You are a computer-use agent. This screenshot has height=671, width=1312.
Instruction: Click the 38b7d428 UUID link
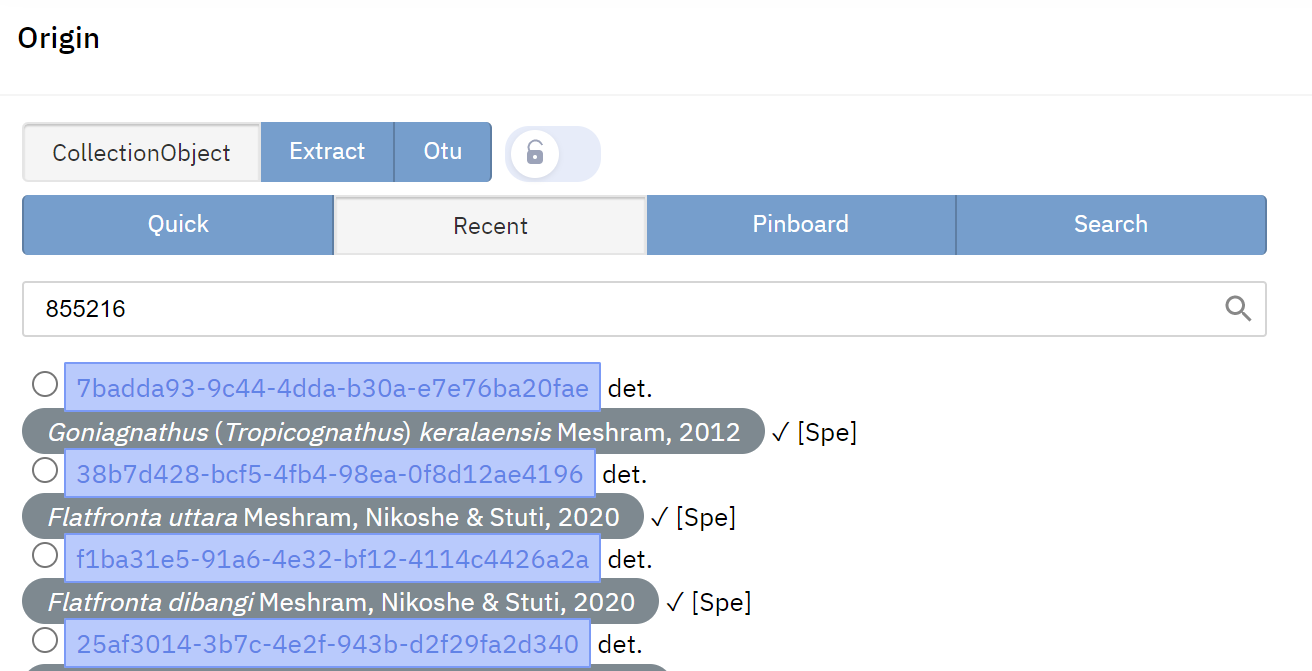(x=329, y=473)
